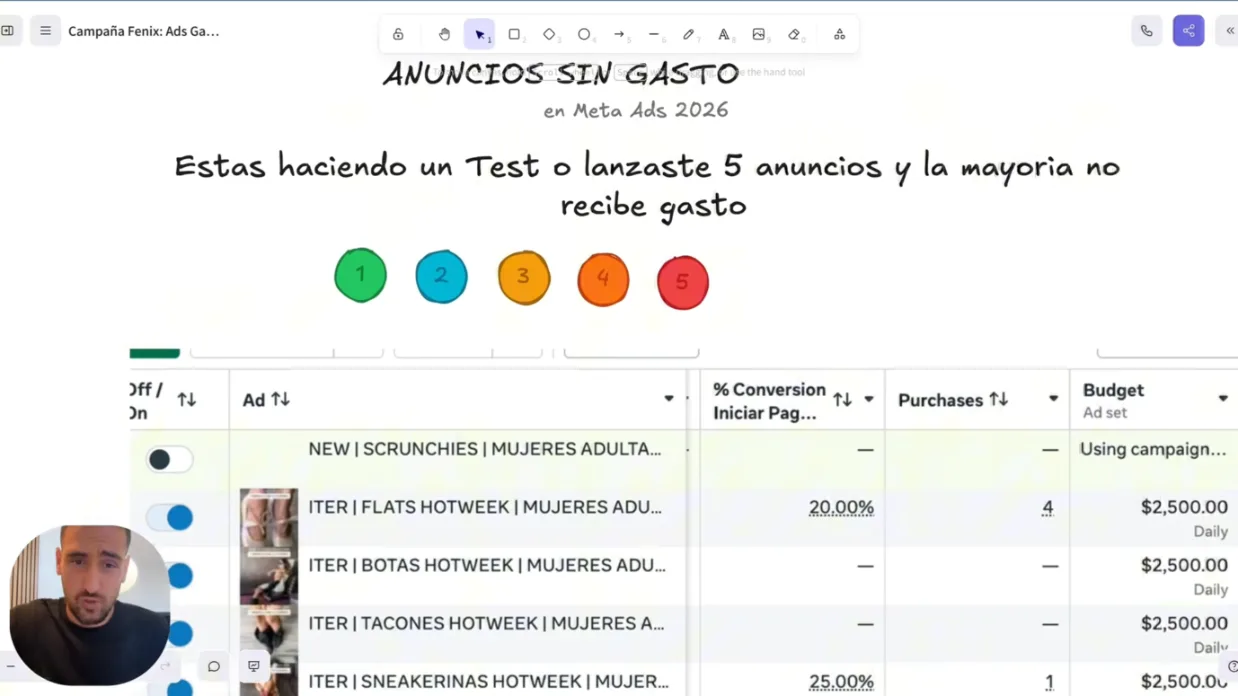Choose the Line drawing tool
The height and width of the screenshot is (696, 1238).
click(654, 34)
